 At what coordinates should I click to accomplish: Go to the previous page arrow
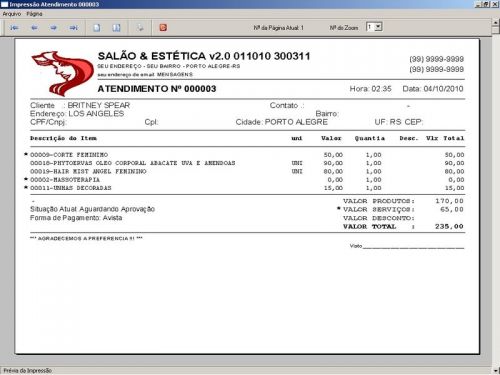click(34, 28)
